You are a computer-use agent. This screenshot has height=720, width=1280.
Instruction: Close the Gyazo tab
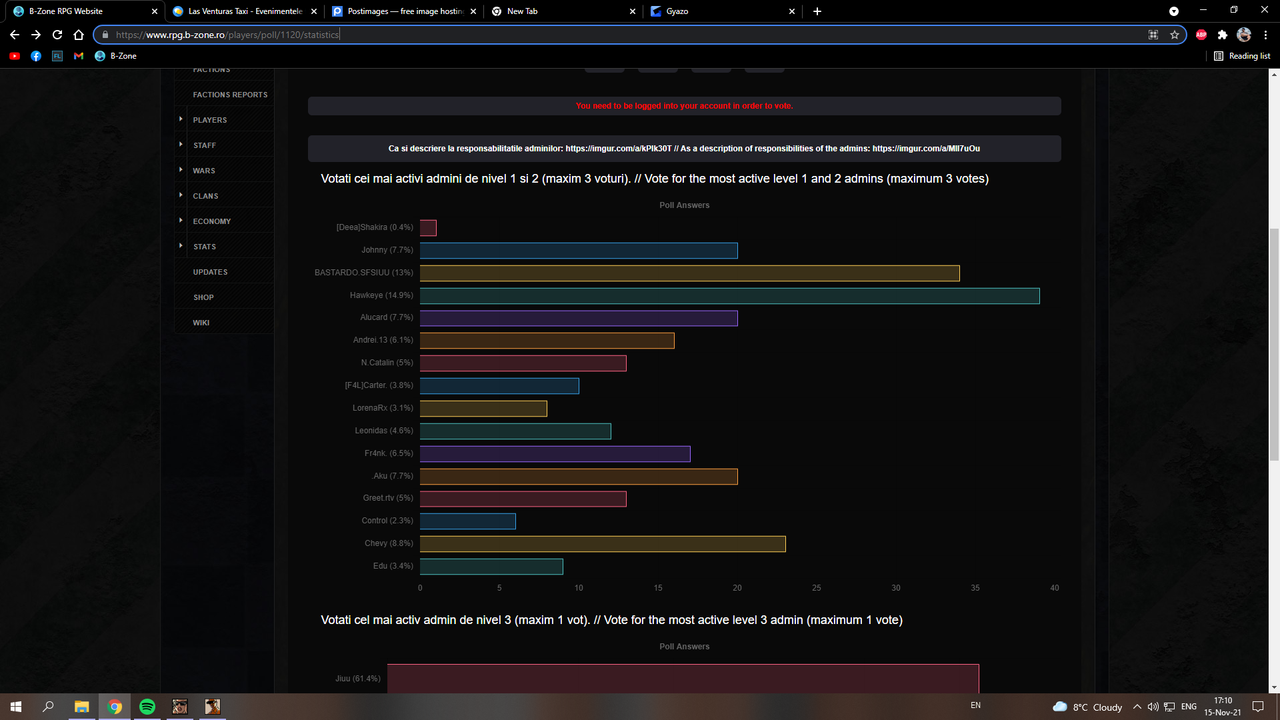792,11
